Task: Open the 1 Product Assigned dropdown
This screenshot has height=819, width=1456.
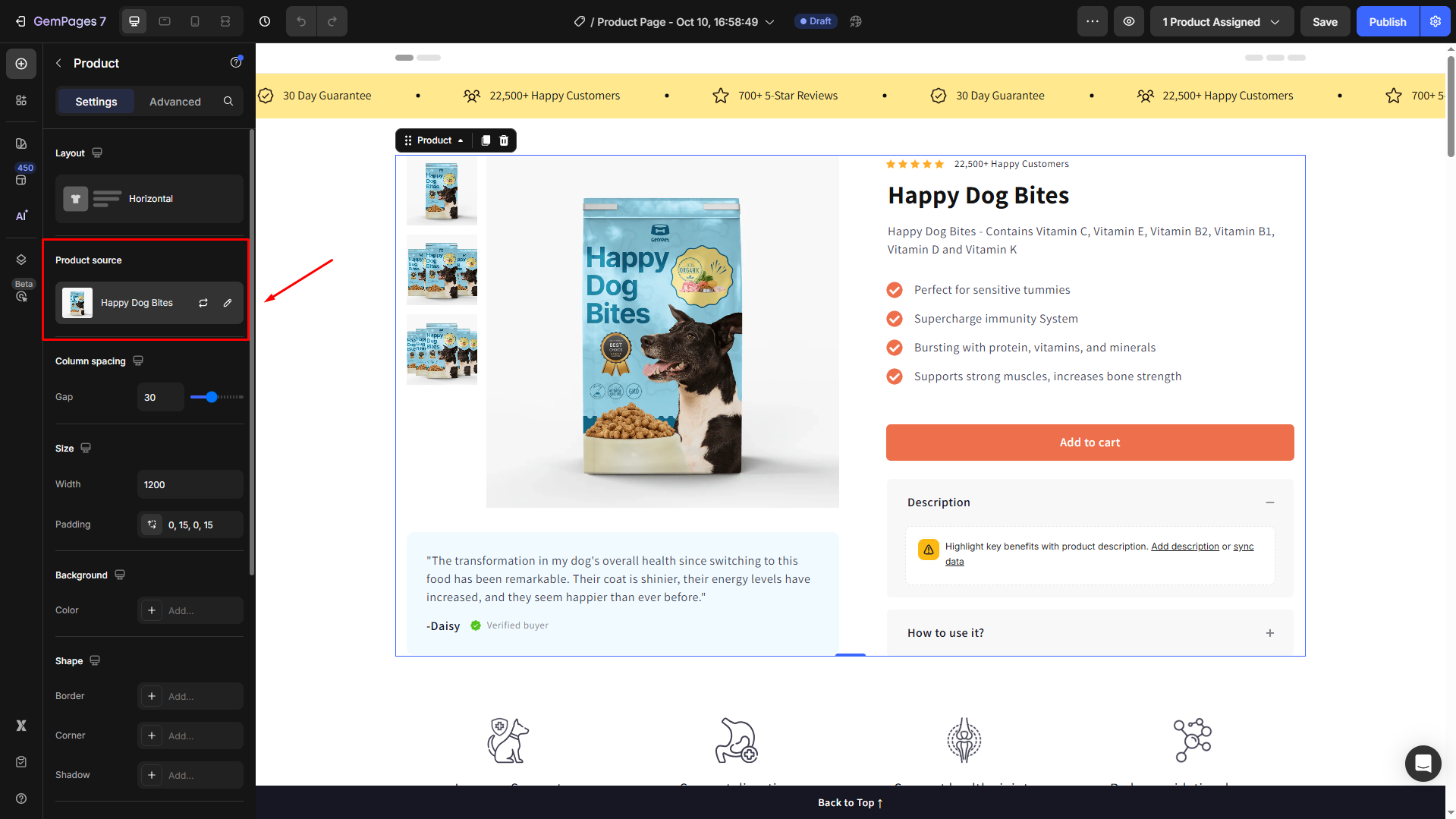Action: tap(1222, 21)
